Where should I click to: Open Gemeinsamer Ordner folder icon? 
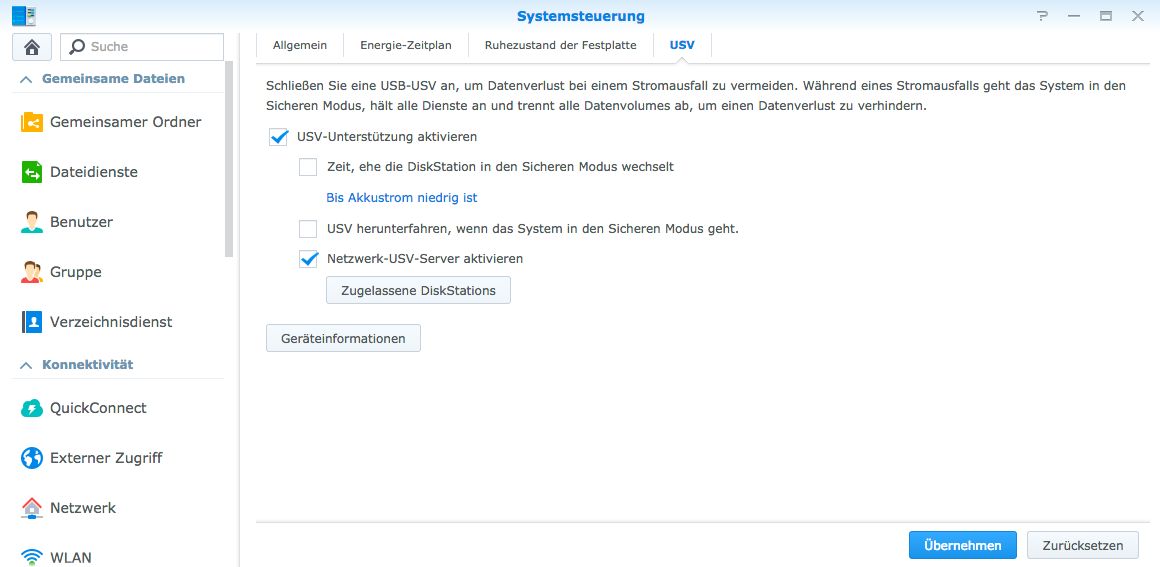tap(32, 122)
